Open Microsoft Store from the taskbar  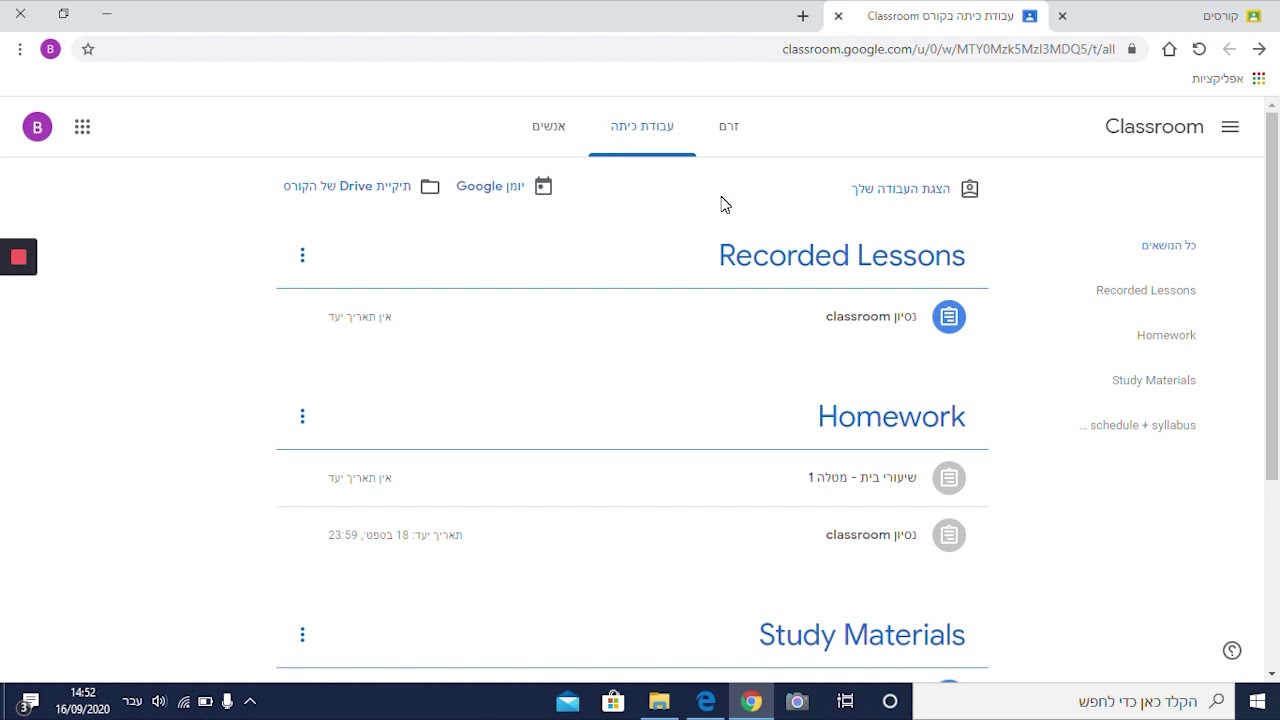point(613,702)
